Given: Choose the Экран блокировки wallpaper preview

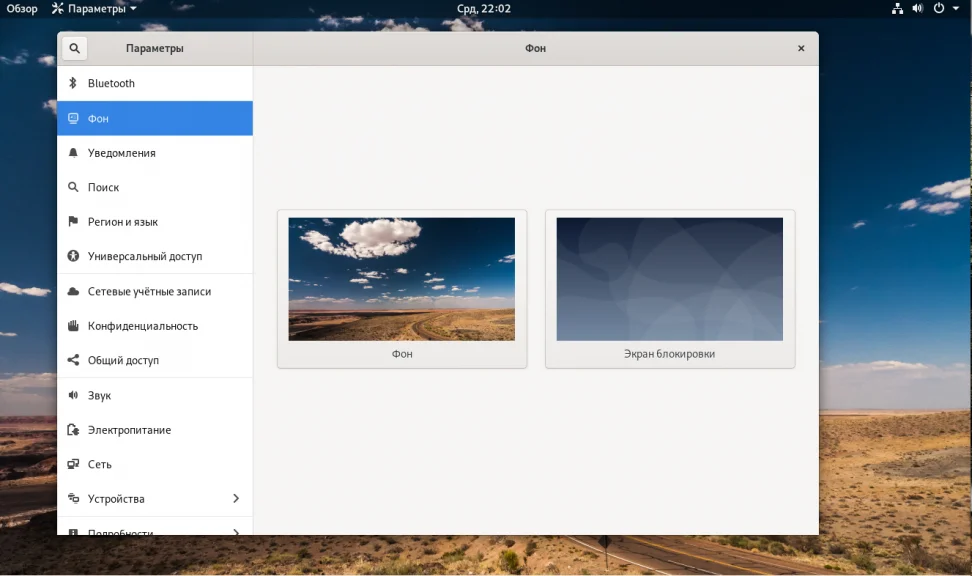Looking at the screenshot, I should tap(669, 279).
